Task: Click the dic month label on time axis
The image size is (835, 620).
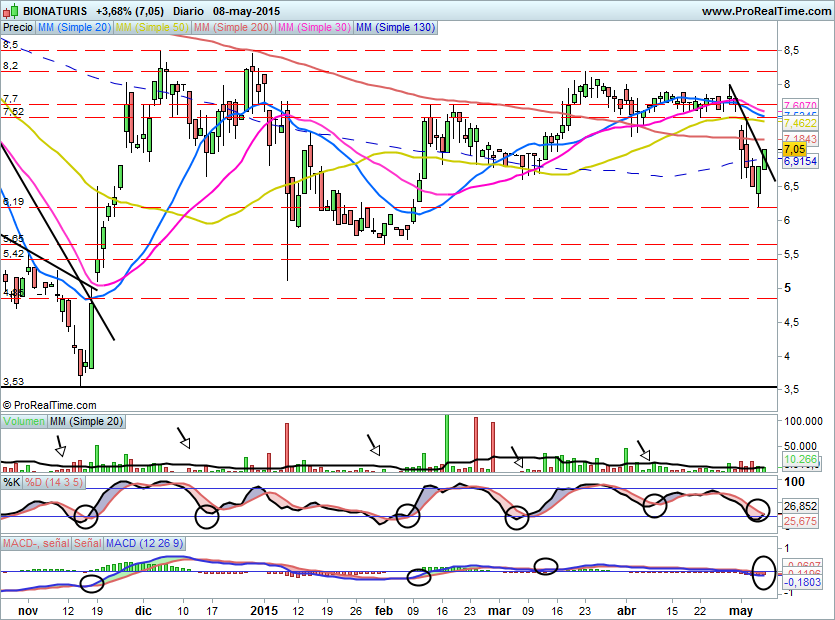Action: click(143, 611)
